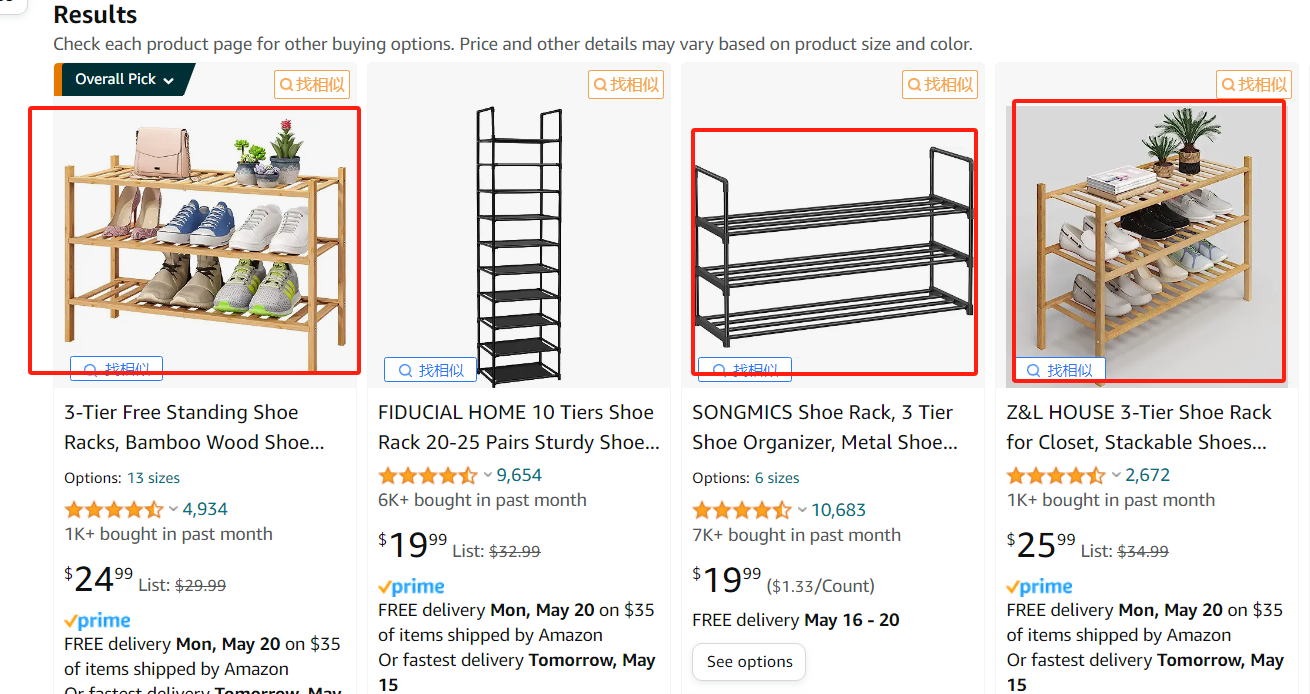This screenshot has width=1310, height=694.
Task: Click lower 找相似 button on SONGMICS image
Action: pyautogui.click(x=745, y=371)
